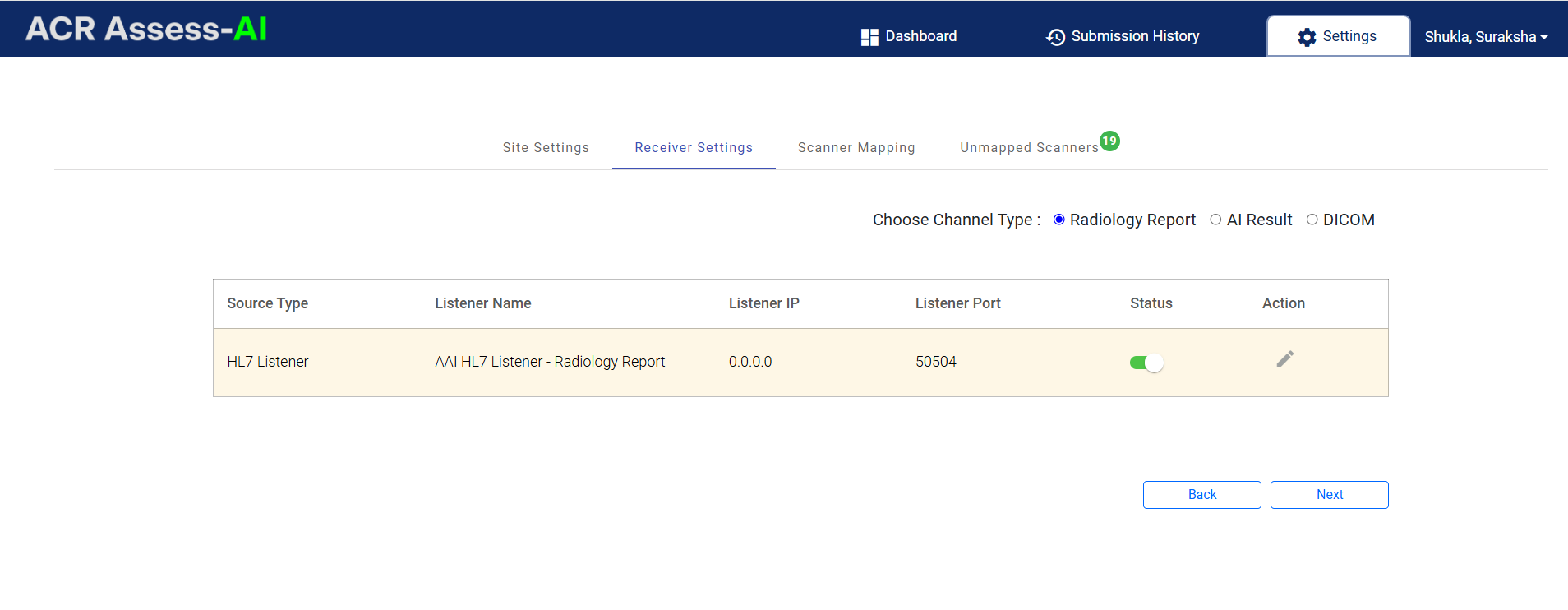1568x610 pixels.
Task: Go to the Unmapped Scanners tab
Action: pos(1029,147)
